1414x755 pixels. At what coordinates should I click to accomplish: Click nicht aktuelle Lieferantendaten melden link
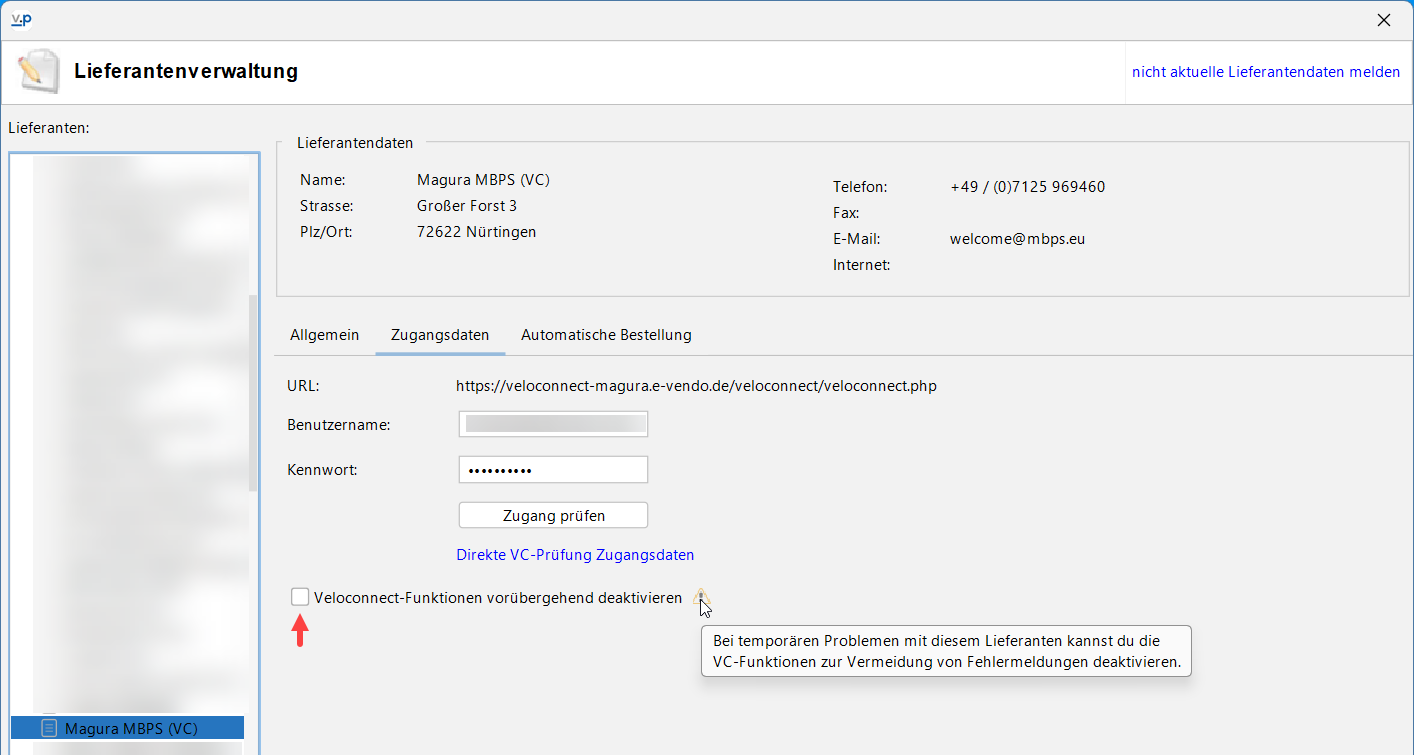pyautogui.click(x=1266, y=72)
